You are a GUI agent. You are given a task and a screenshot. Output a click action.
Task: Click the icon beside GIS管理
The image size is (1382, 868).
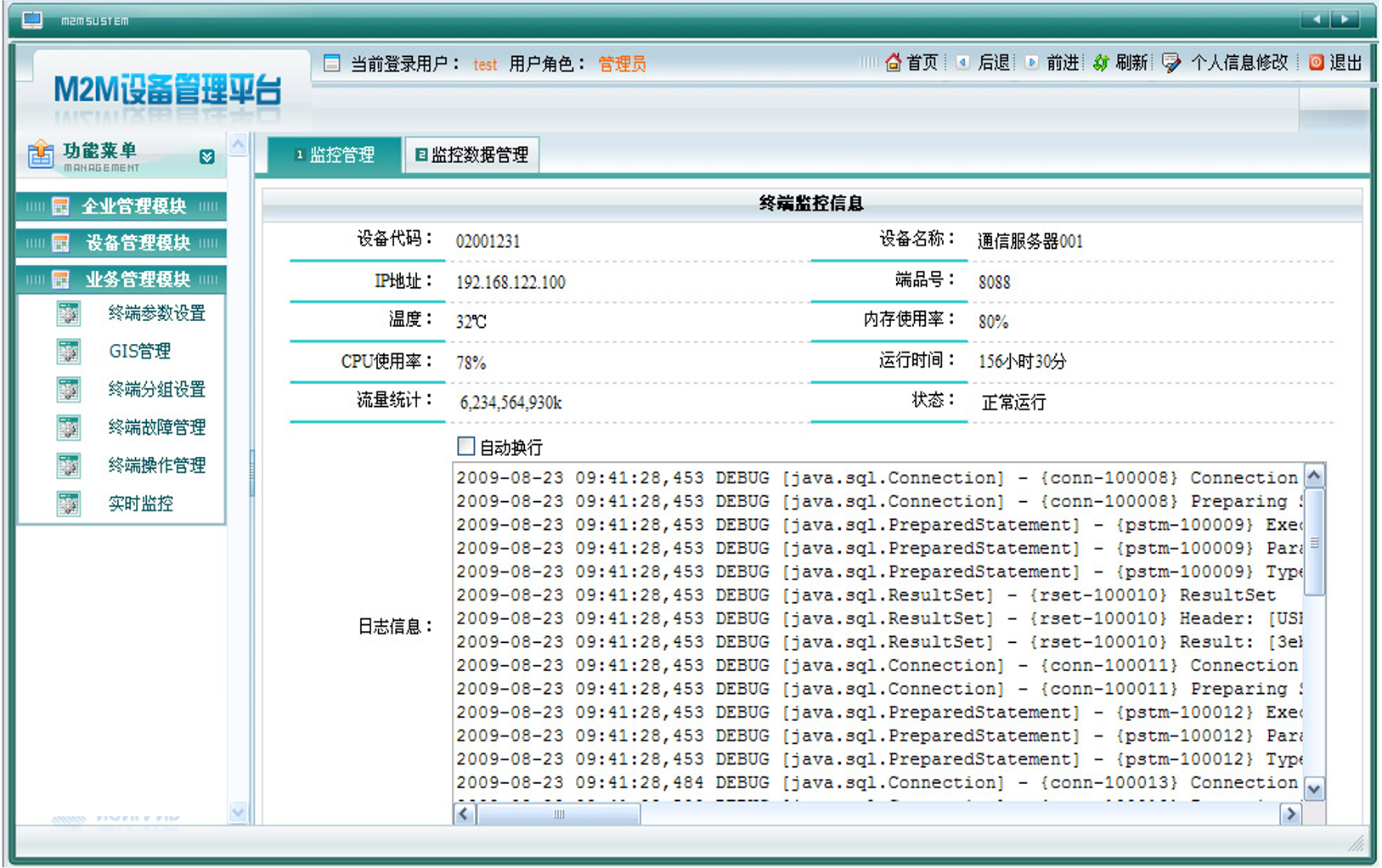point(69,351)
